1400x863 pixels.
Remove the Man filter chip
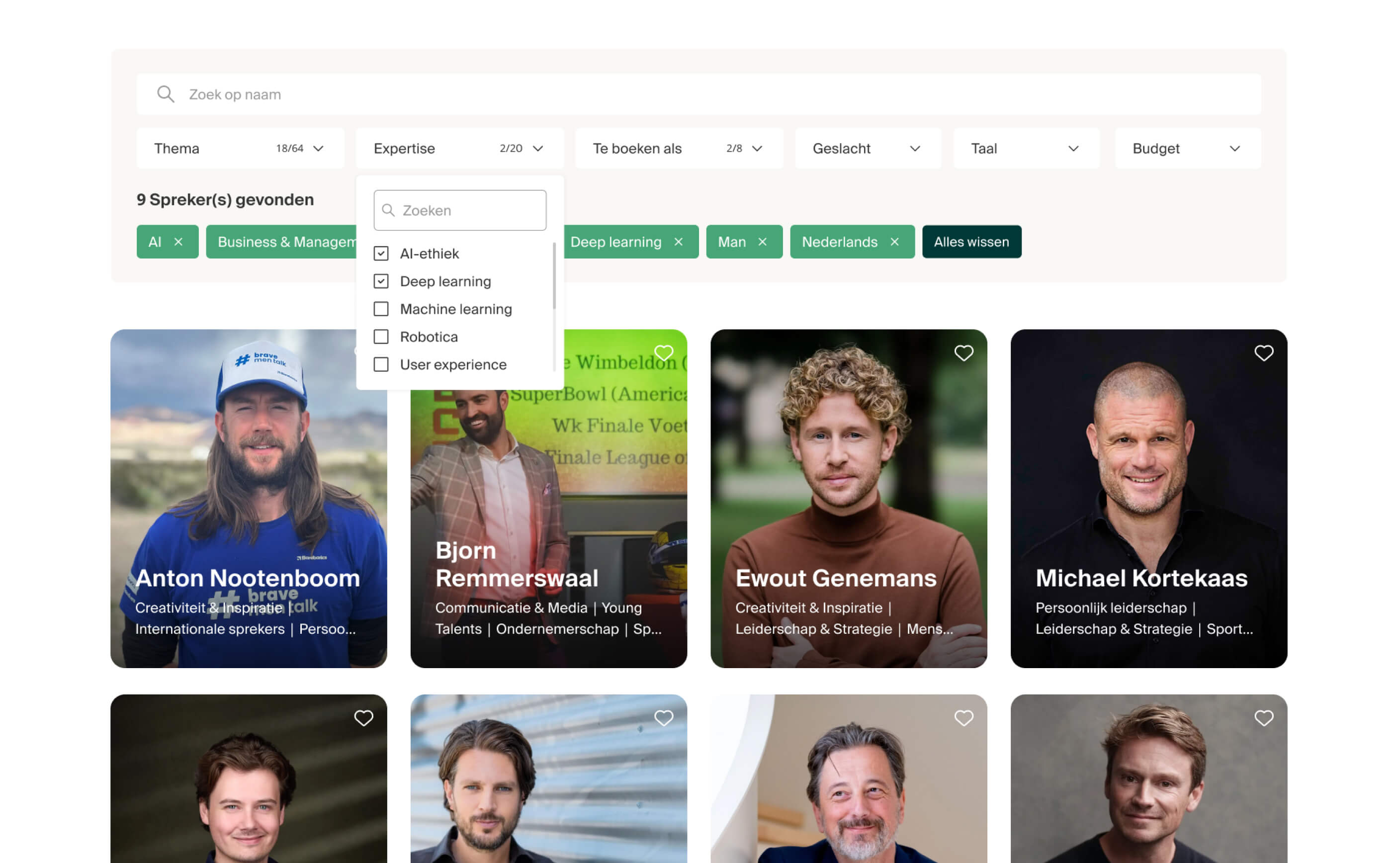tap(762, 242)
